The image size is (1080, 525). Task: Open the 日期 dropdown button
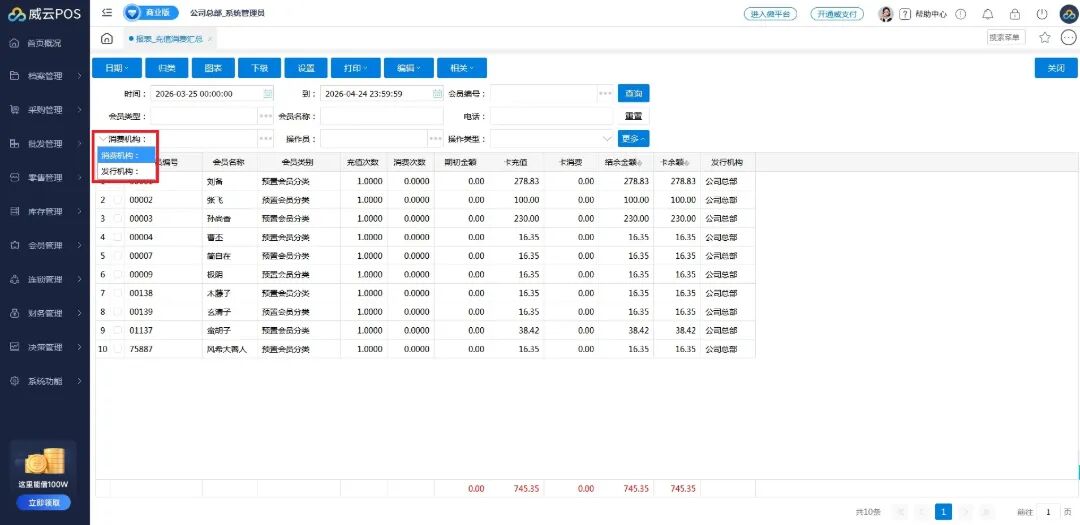[116, 68]
